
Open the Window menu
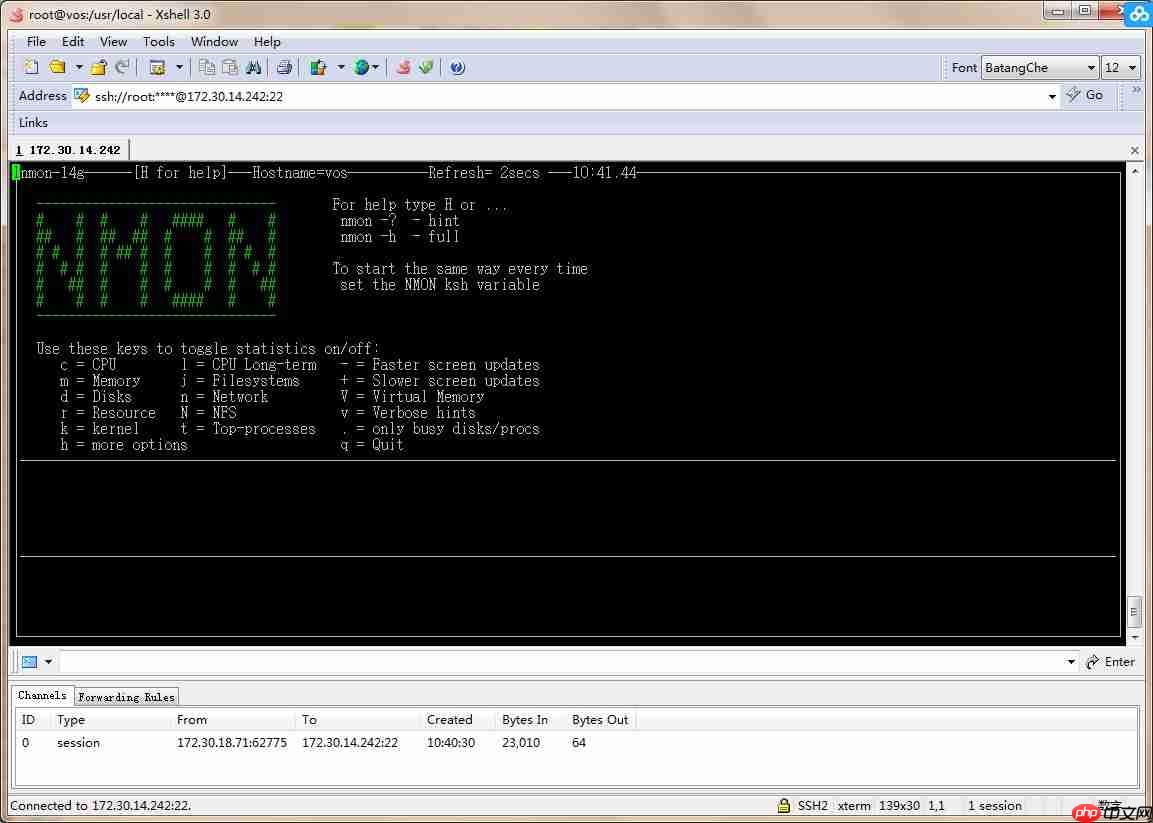[214, 42]
